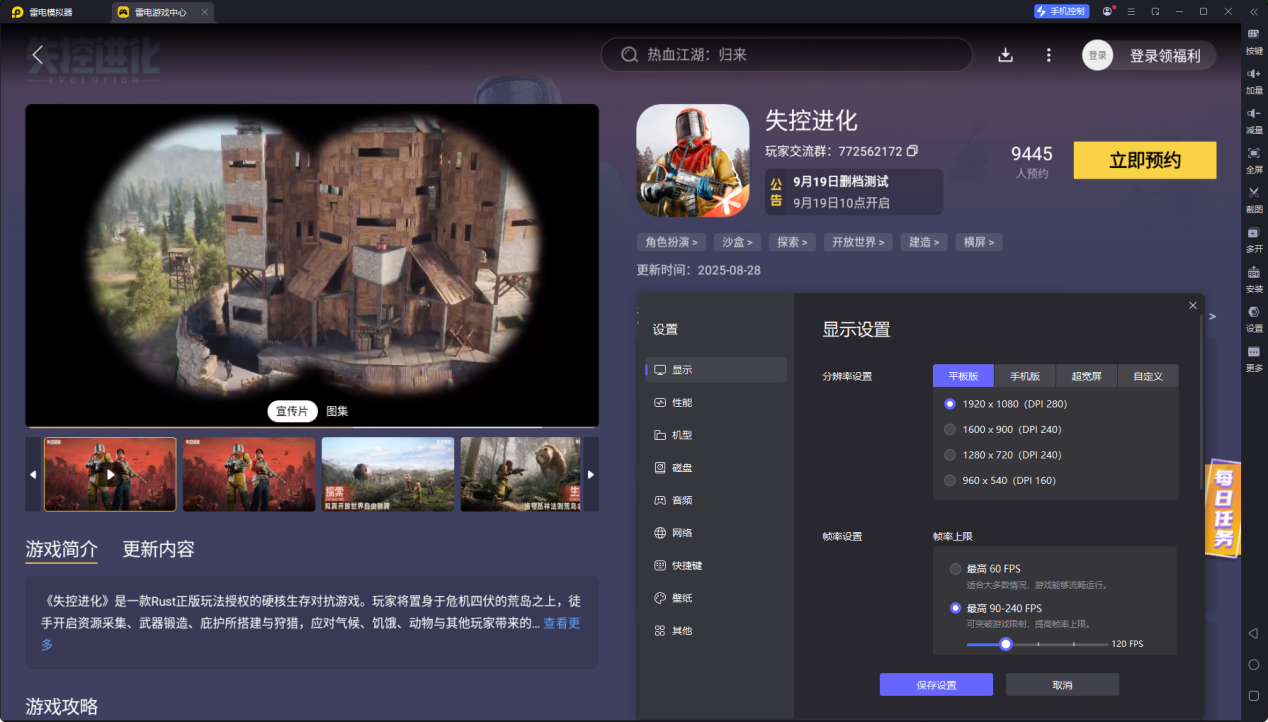The width and height of the screenshot is (1268, 722).
Task: Click the download icon next to the search bar
Action: (x=1005, y=55)
